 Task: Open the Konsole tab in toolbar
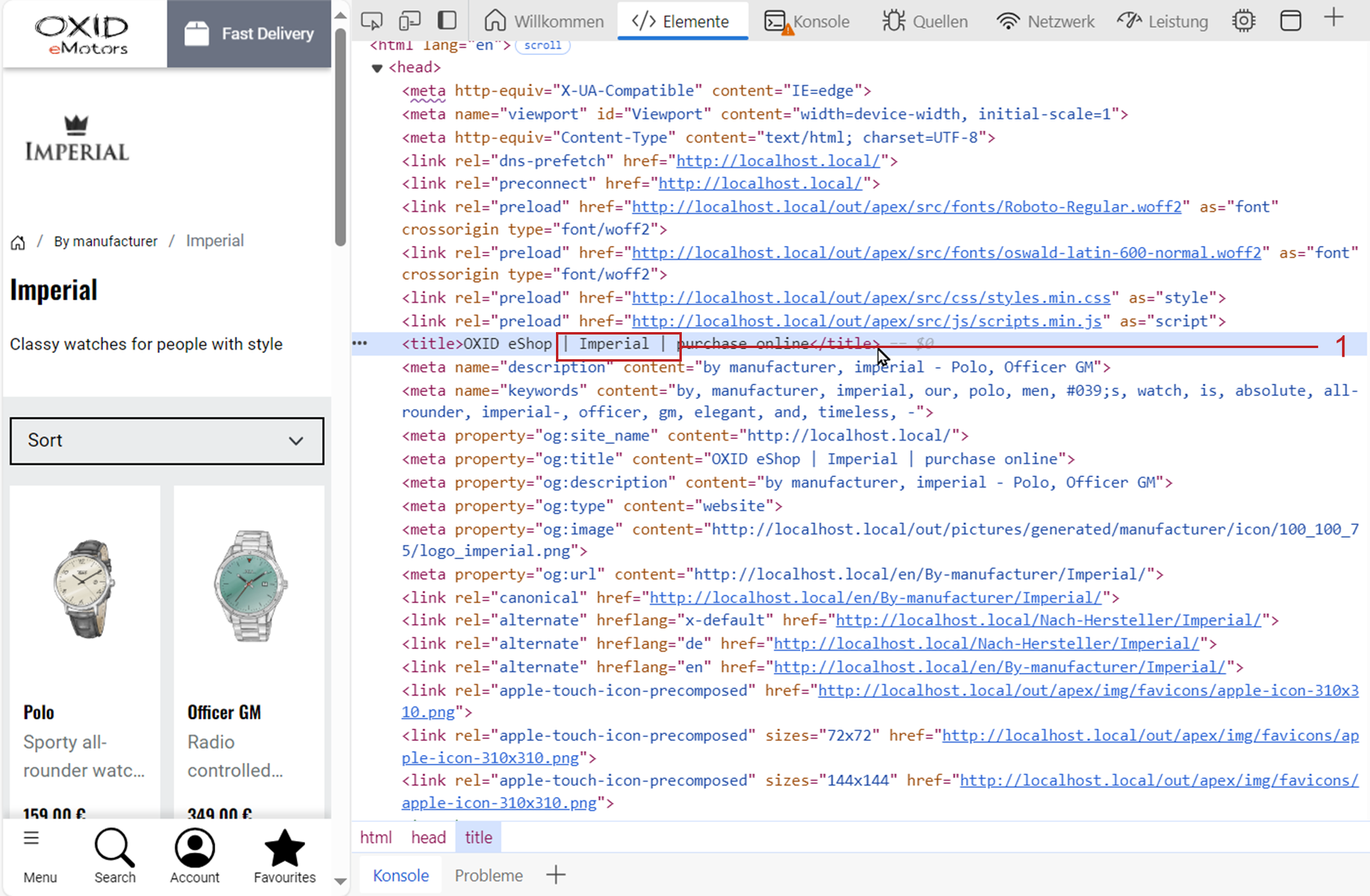[807, 21]
